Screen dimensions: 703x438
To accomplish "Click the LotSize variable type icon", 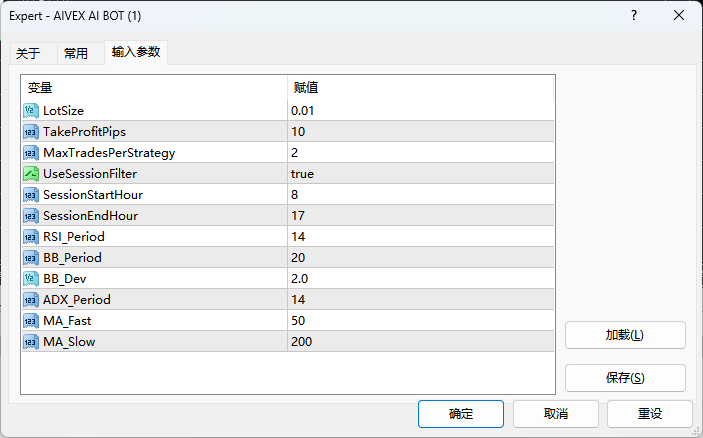I will (x=31, y=110).
